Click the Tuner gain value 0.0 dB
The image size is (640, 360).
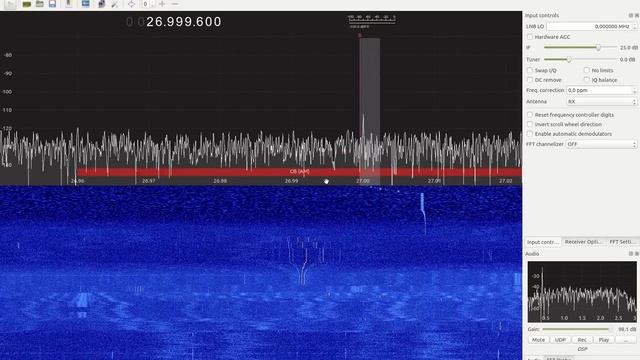[628, 60]
